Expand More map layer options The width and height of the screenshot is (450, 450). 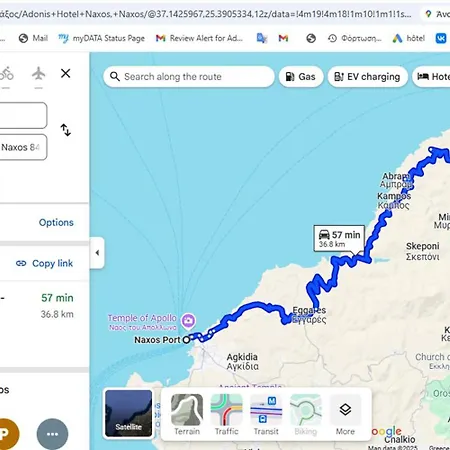click(345, 414)
